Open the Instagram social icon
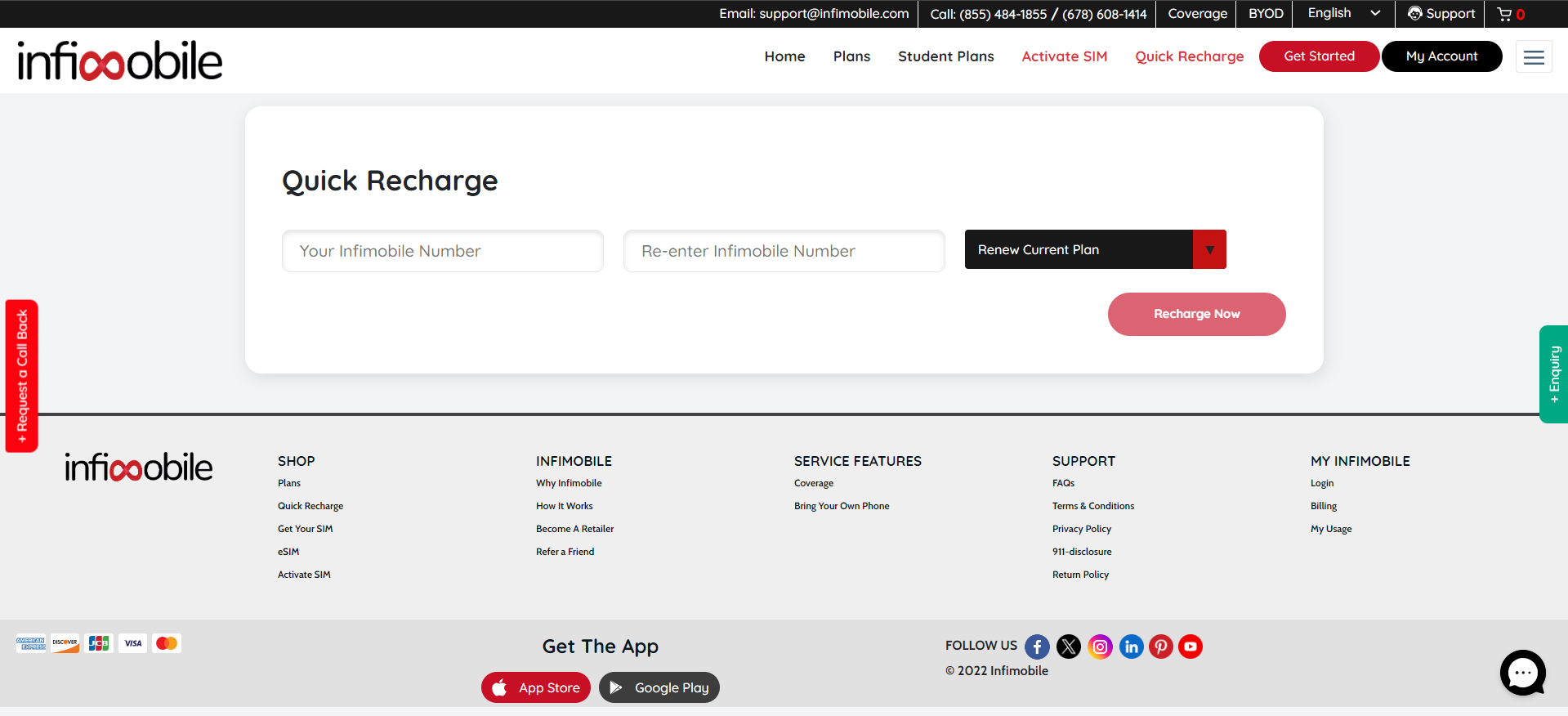 [1100, 647]
